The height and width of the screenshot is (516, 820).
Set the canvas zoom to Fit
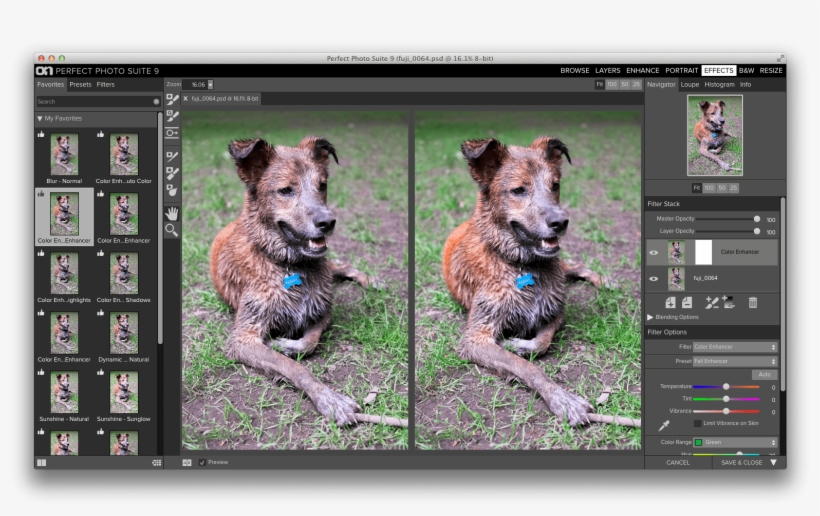click(x=600, y=84)
